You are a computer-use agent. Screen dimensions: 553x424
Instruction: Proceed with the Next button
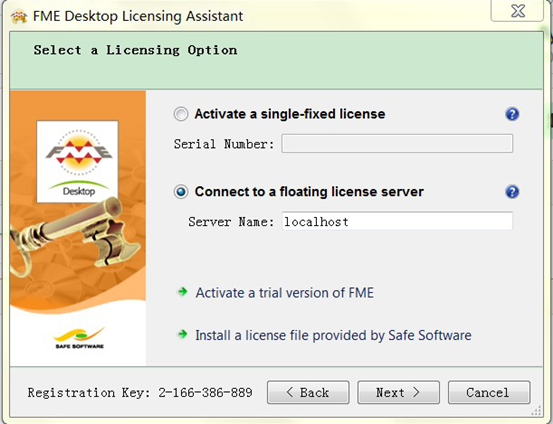(x=399, y=392)
